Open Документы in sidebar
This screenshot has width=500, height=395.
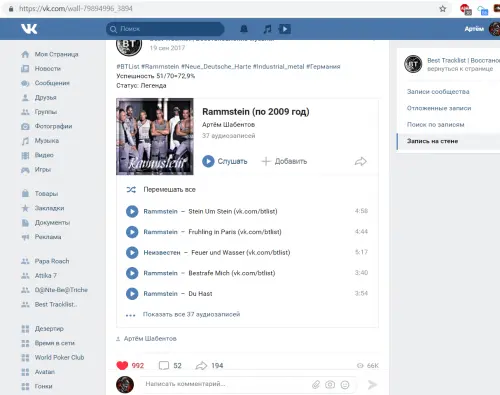46,222
